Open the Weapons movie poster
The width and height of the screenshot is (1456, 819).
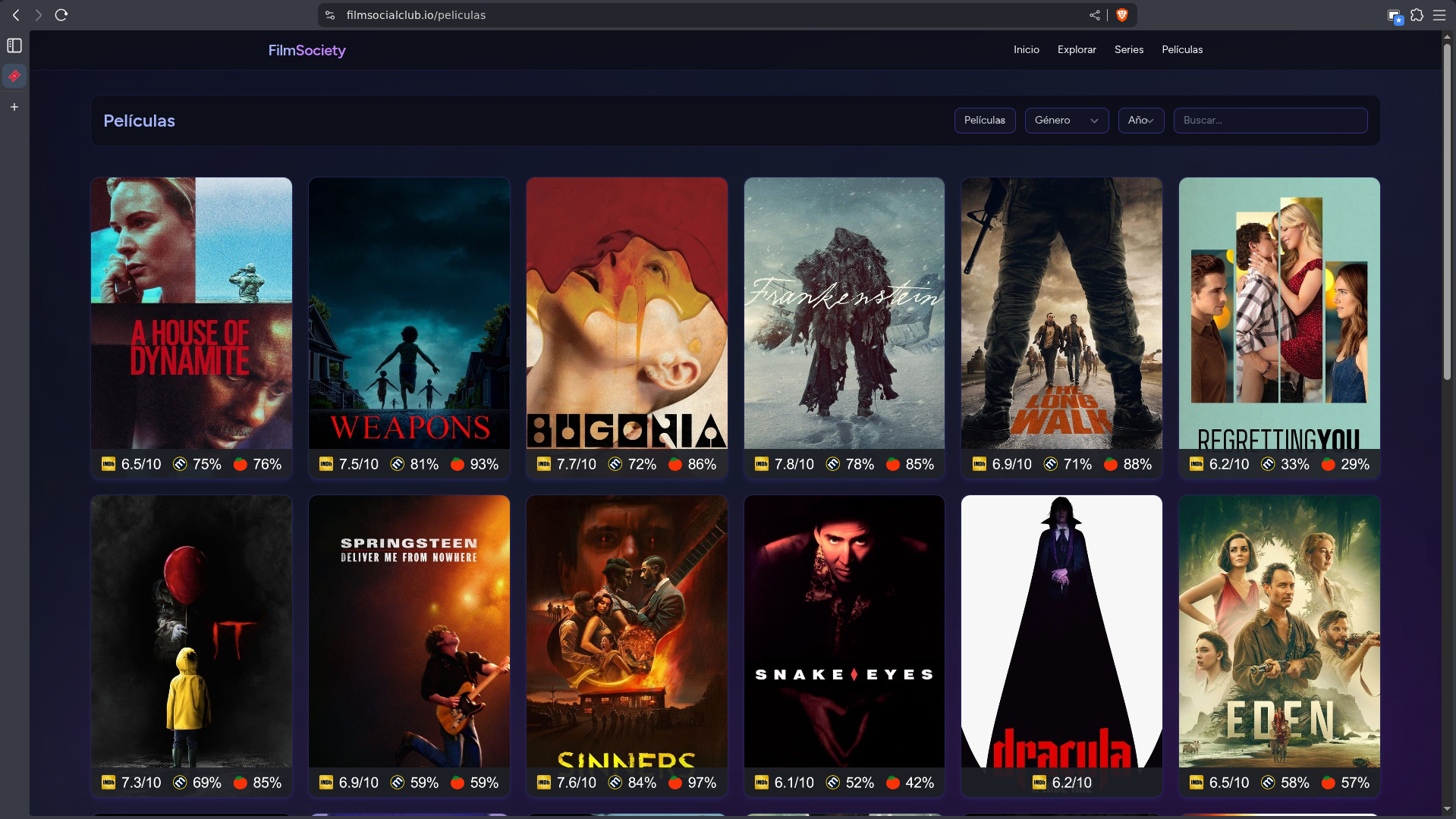[409, 313]
